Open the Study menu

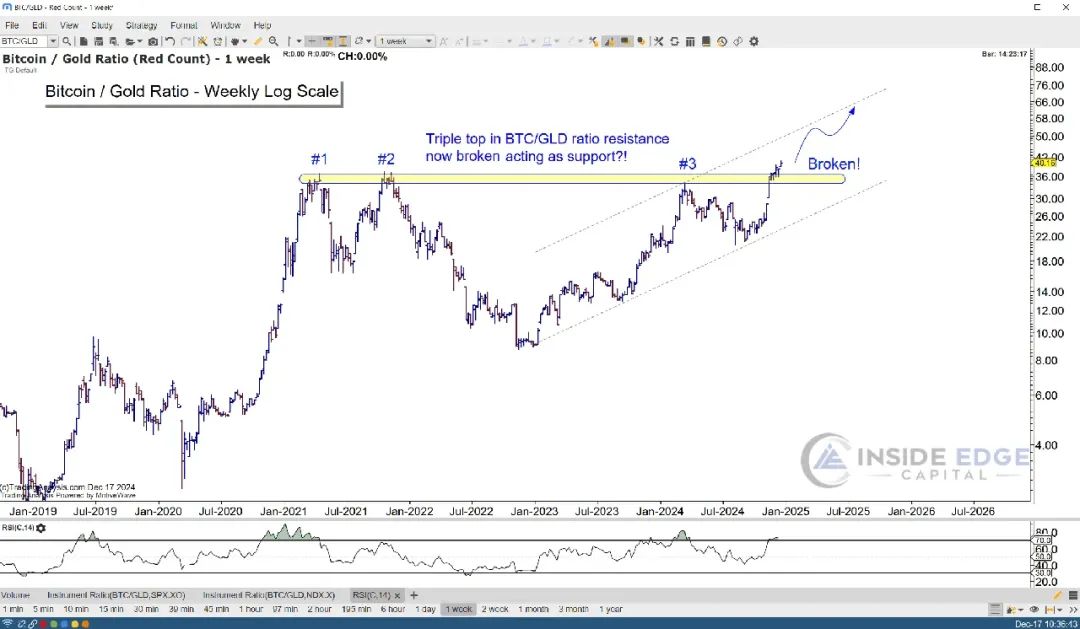coord(102,25)
